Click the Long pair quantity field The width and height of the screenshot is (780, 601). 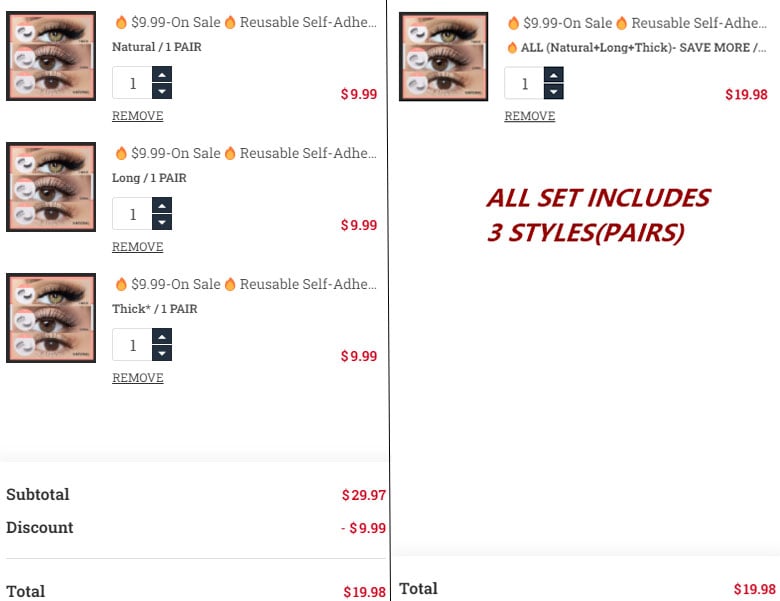(x=132, y=214)
